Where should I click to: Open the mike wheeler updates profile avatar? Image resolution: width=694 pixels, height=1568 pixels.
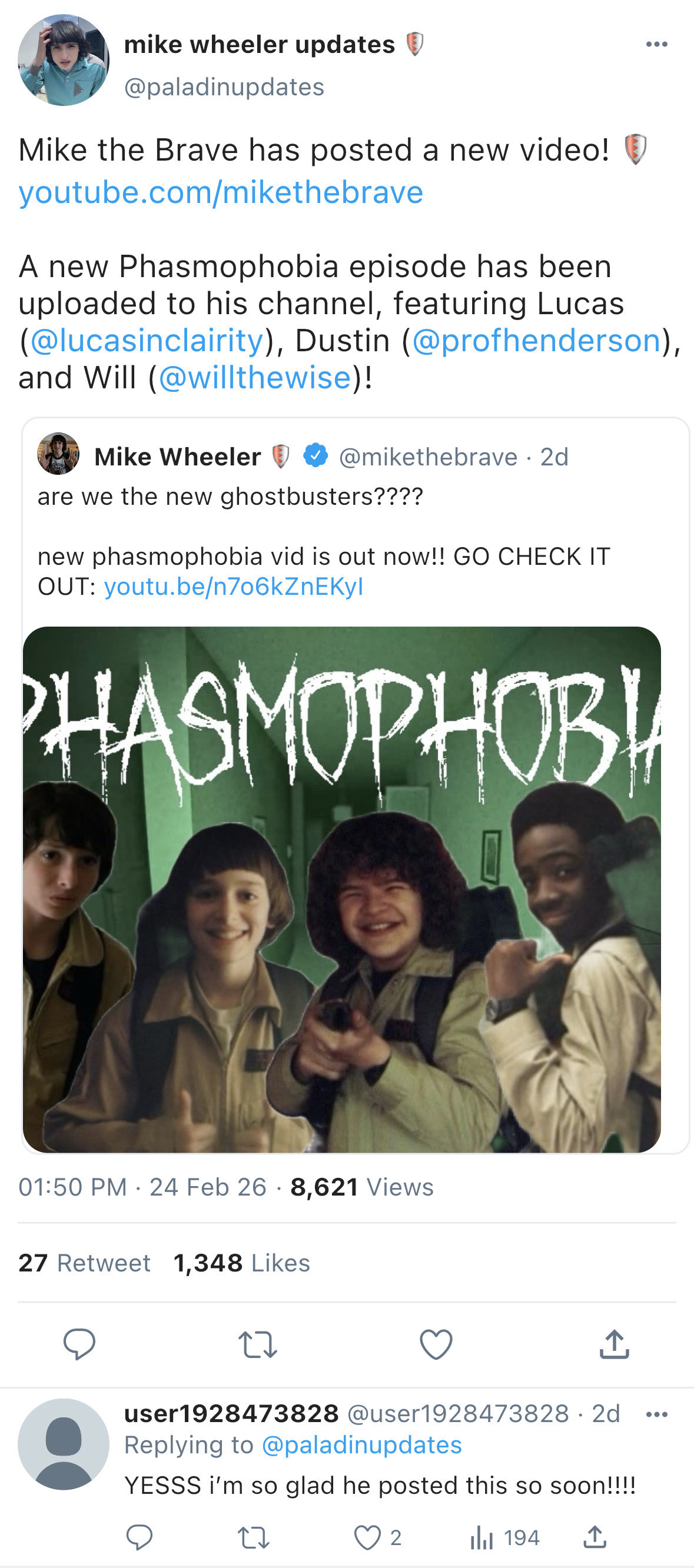click(64, 60)
